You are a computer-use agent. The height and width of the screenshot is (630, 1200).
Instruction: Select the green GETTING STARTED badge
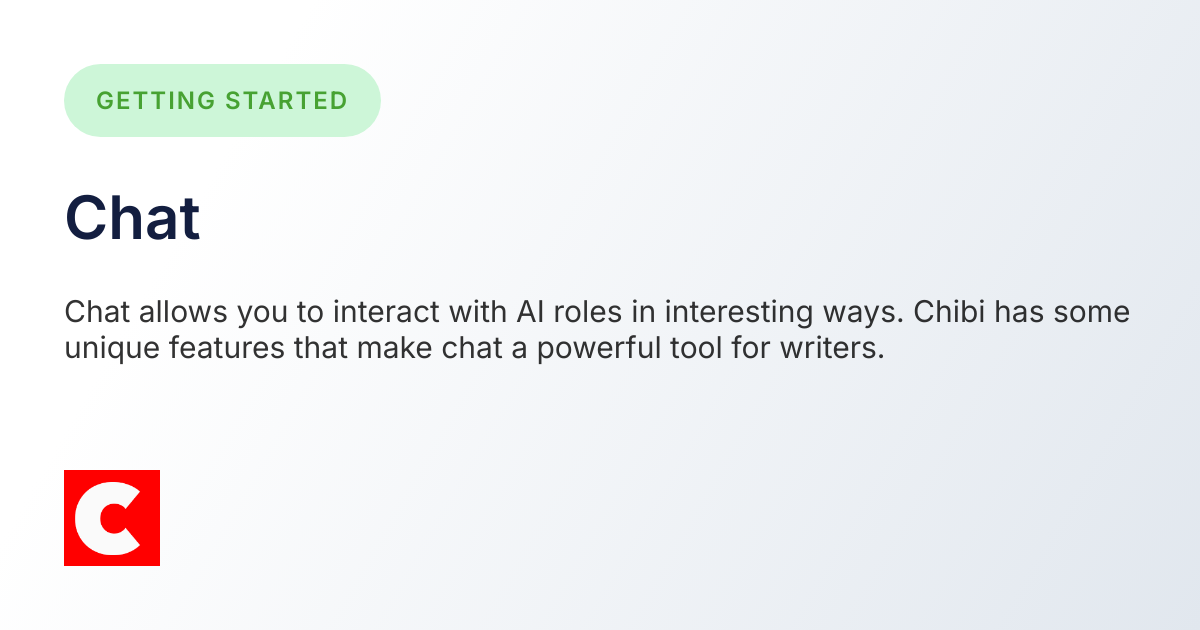click(x=222, y=101)
